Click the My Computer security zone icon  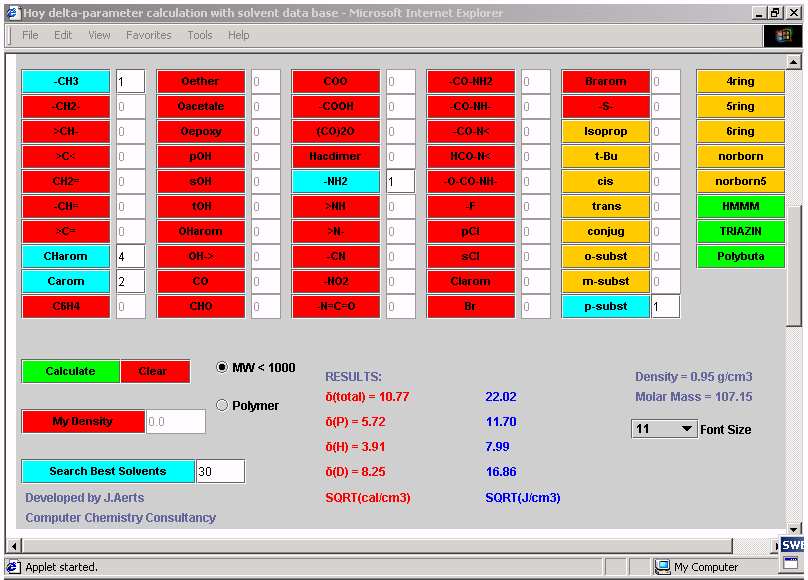tap(662, 567)
